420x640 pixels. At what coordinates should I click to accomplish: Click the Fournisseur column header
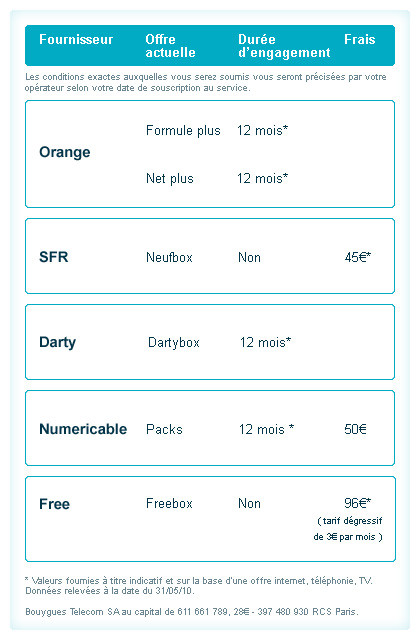(x=76, y=39)
